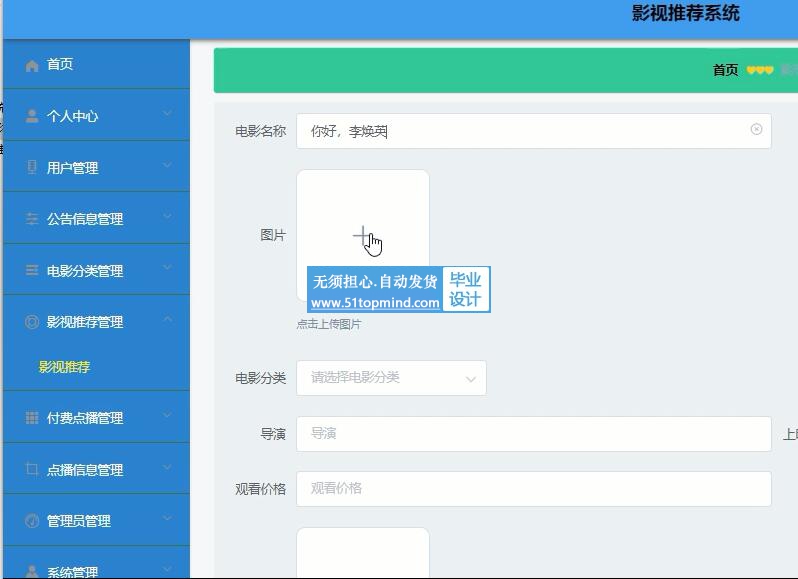
Task: Click the icon beside 用户管理
Action: coord(32,167)
